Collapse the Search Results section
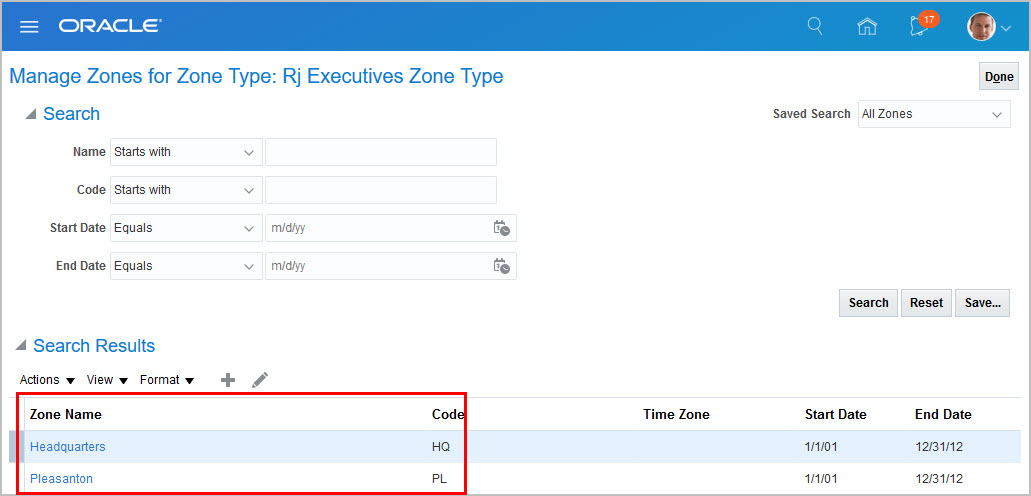This screenshot has height=496, width=1031. [x=21, y=346]
